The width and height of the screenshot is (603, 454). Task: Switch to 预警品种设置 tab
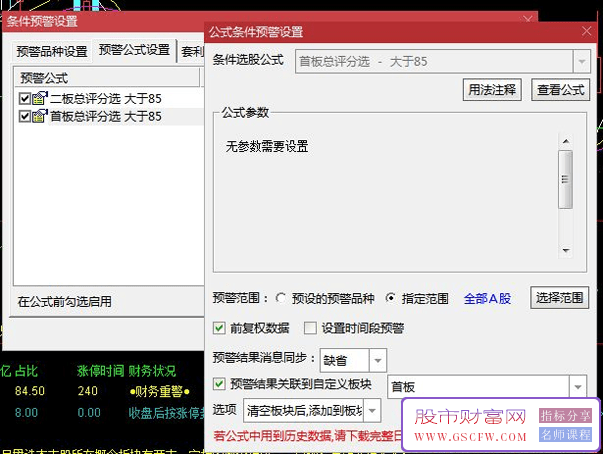pos(52,51)
